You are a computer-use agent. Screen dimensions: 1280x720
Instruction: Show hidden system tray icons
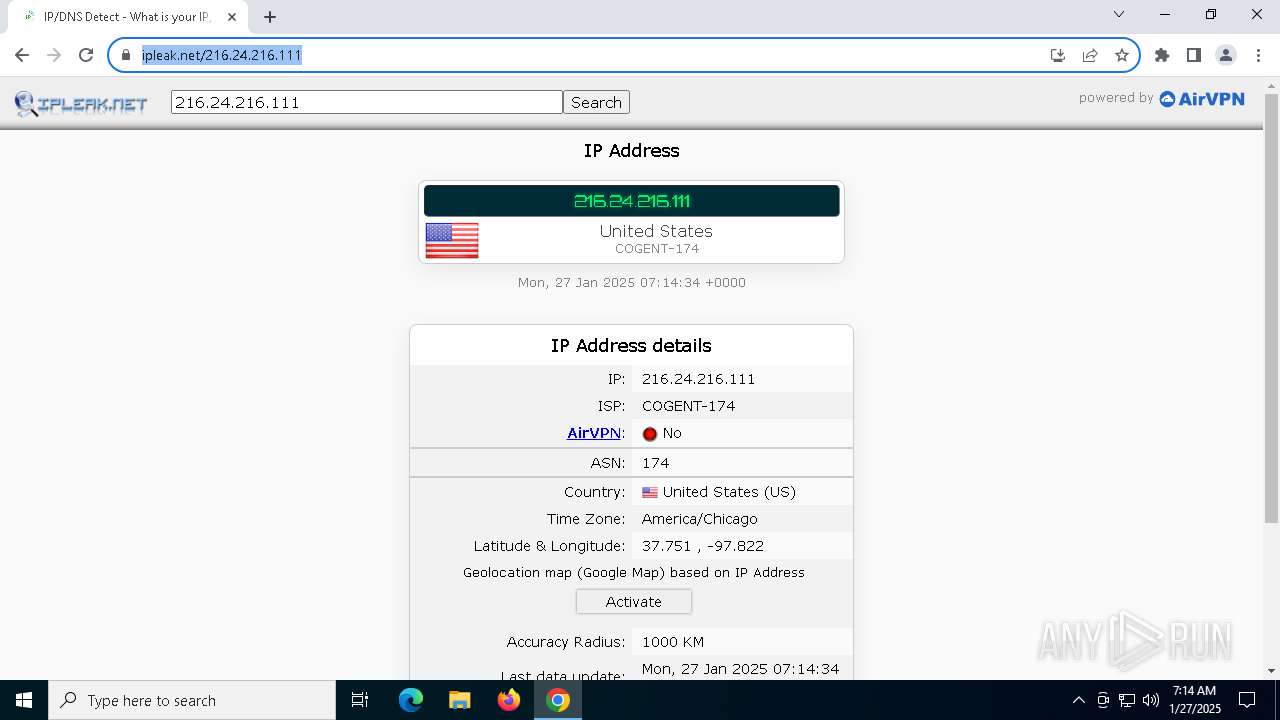(x=1078, y=700)
